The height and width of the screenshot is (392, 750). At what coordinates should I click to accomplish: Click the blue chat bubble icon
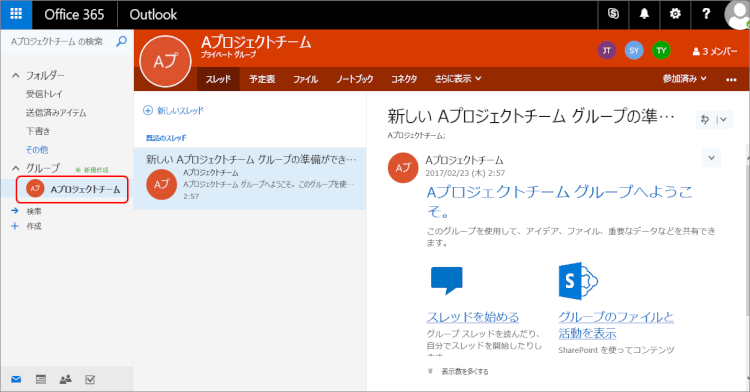[x=447, y=281]
